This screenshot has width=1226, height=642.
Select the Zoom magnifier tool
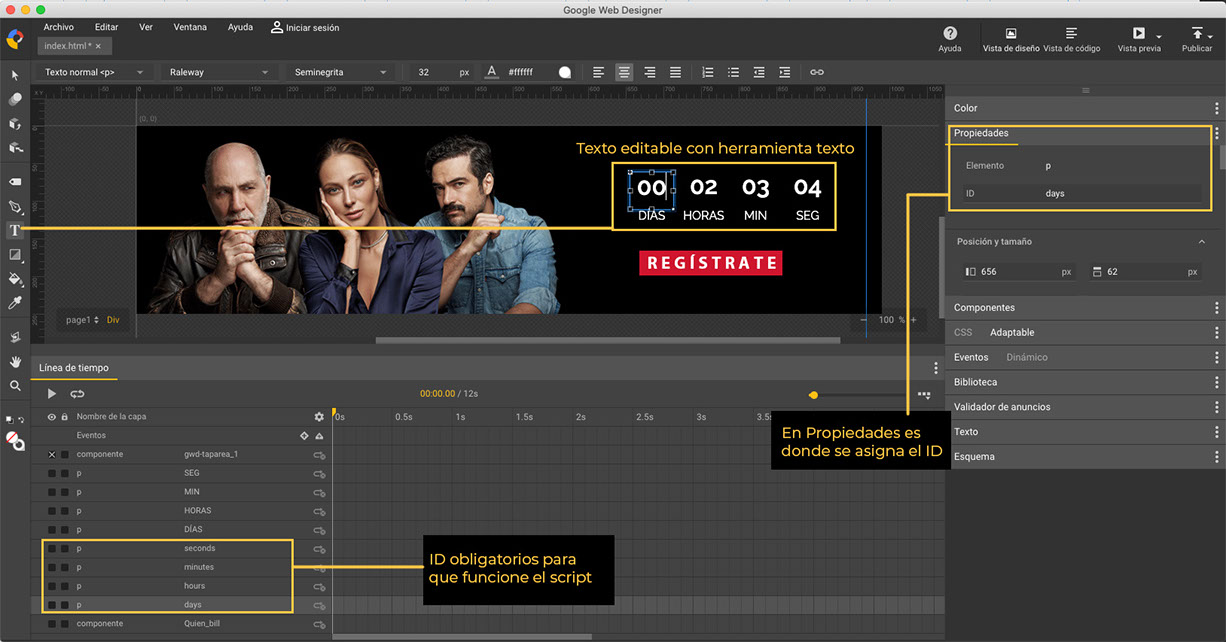pos(15,385)
